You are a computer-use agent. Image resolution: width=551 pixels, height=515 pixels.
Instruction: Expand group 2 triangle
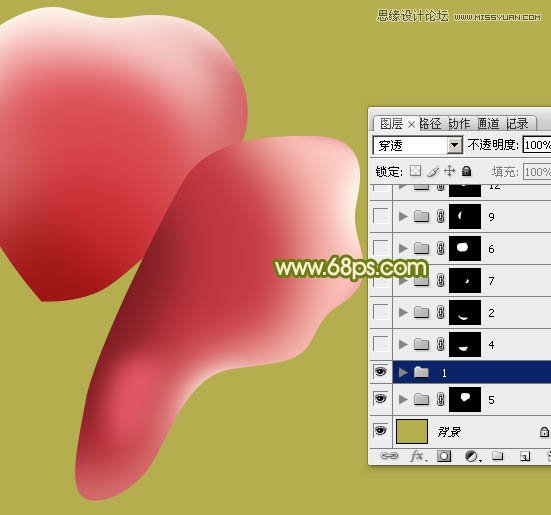pyautogui.click(x=403, y=312)
